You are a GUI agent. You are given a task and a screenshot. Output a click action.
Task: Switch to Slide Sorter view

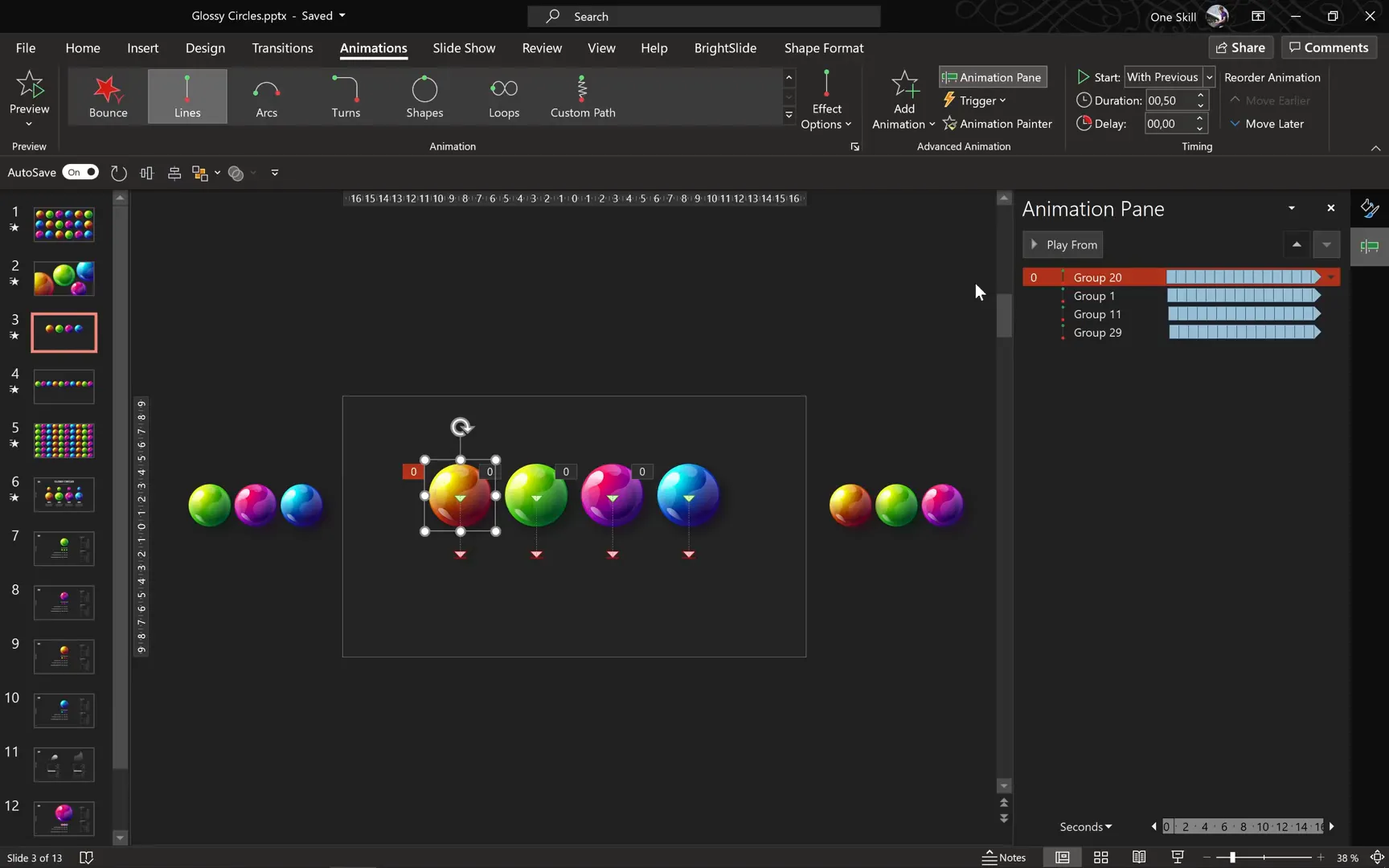point(1100,857)
